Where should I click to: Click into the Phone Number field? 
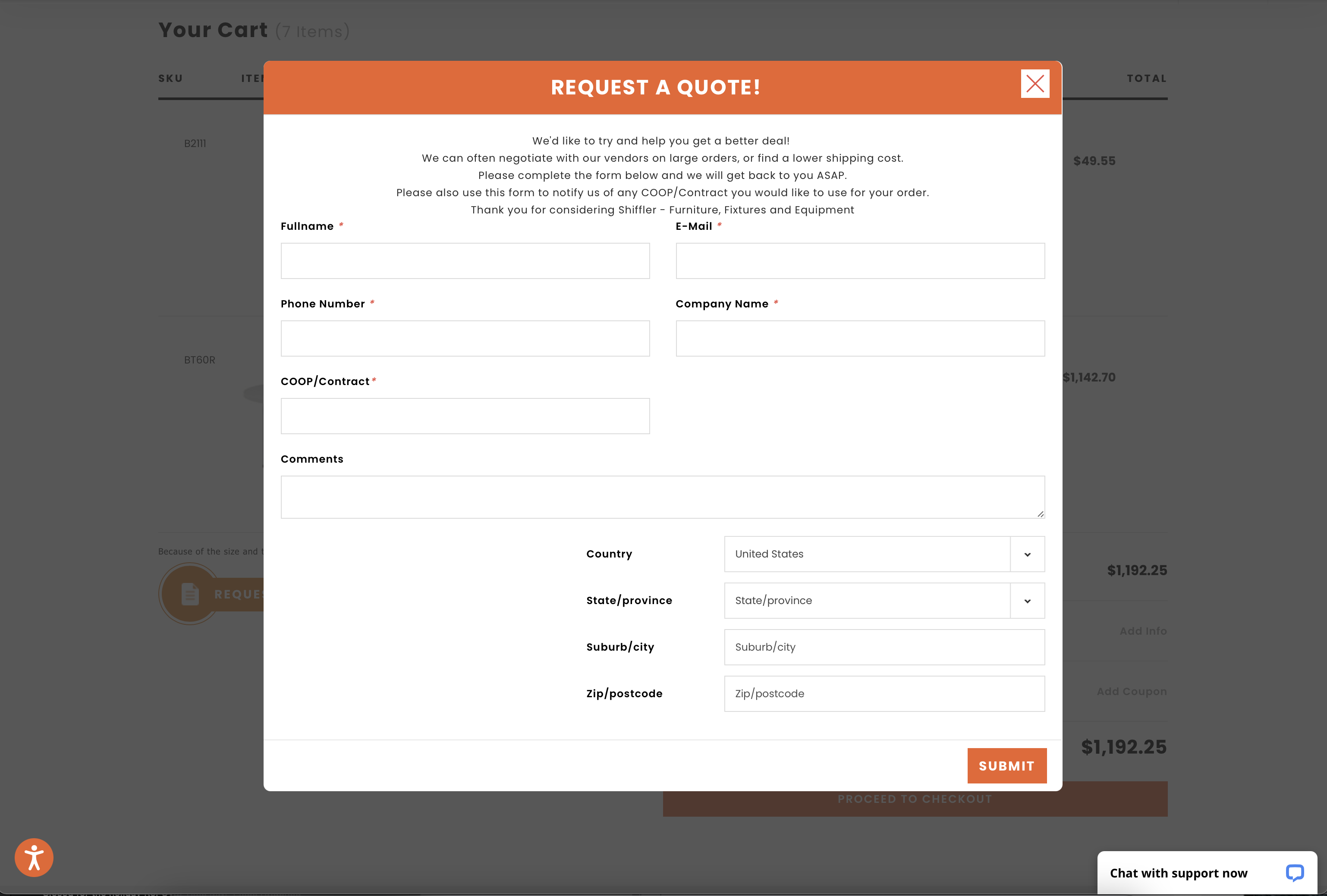click(465, 338)
